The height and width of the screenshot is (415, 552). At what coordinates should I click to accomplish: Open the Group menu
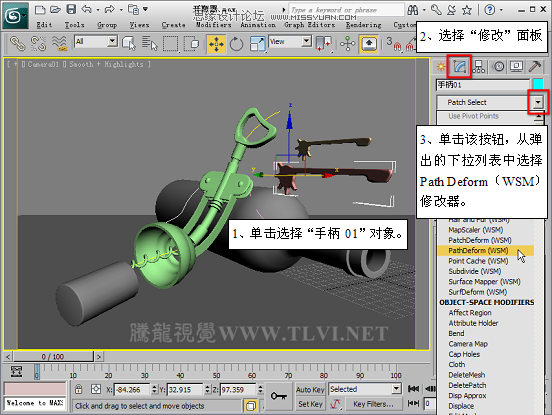click(107, 25)
